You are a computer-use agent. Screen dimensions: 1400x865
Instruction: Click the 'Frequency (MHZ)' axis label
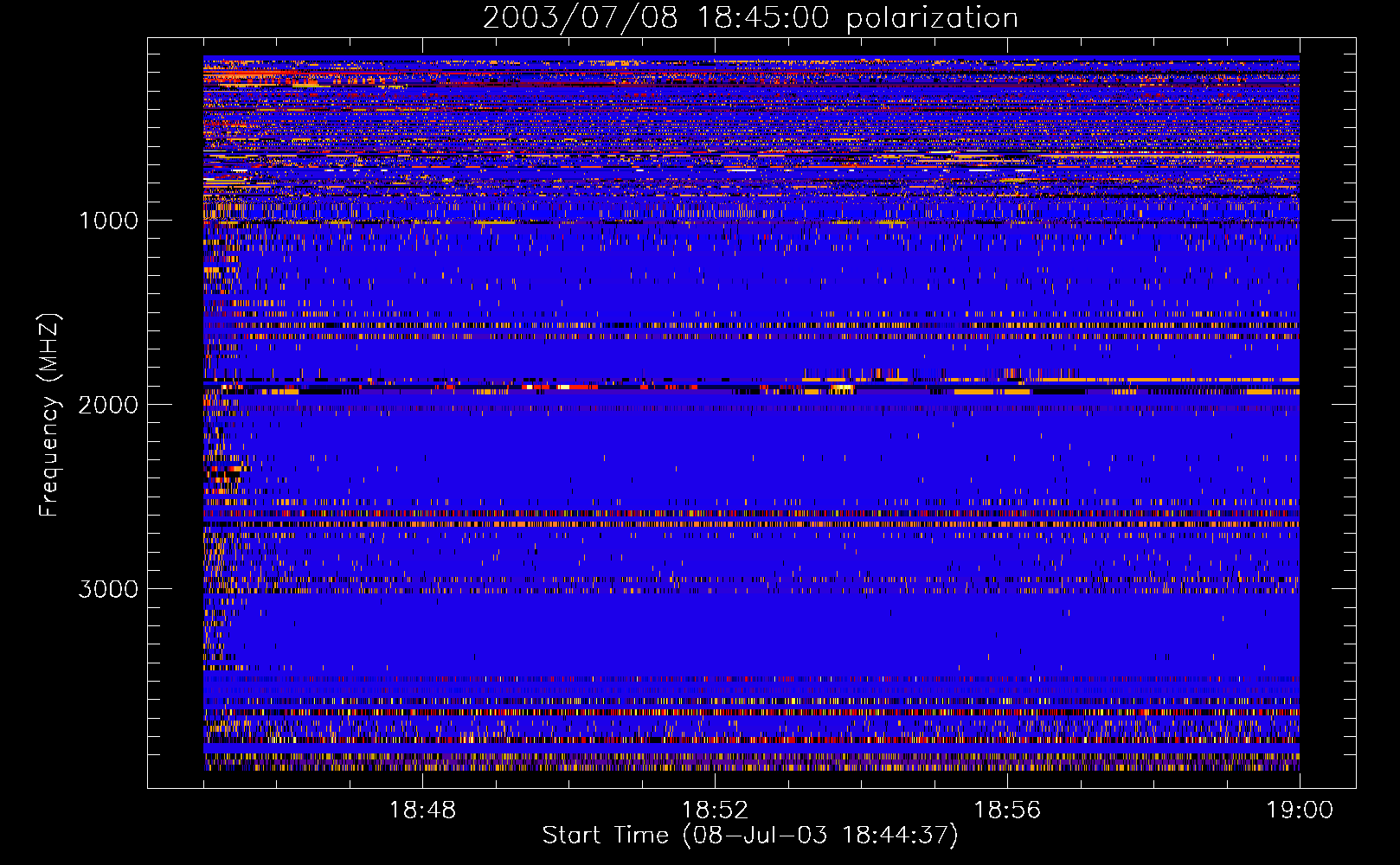tap(49, 415)
